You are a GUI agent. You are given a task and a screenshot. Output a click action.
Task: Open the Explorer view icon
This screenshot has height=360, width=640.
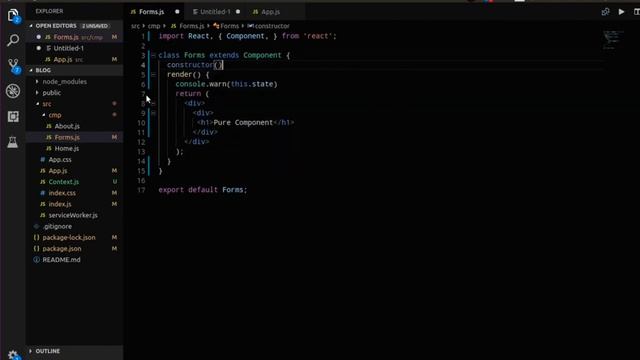coord(13,16)
